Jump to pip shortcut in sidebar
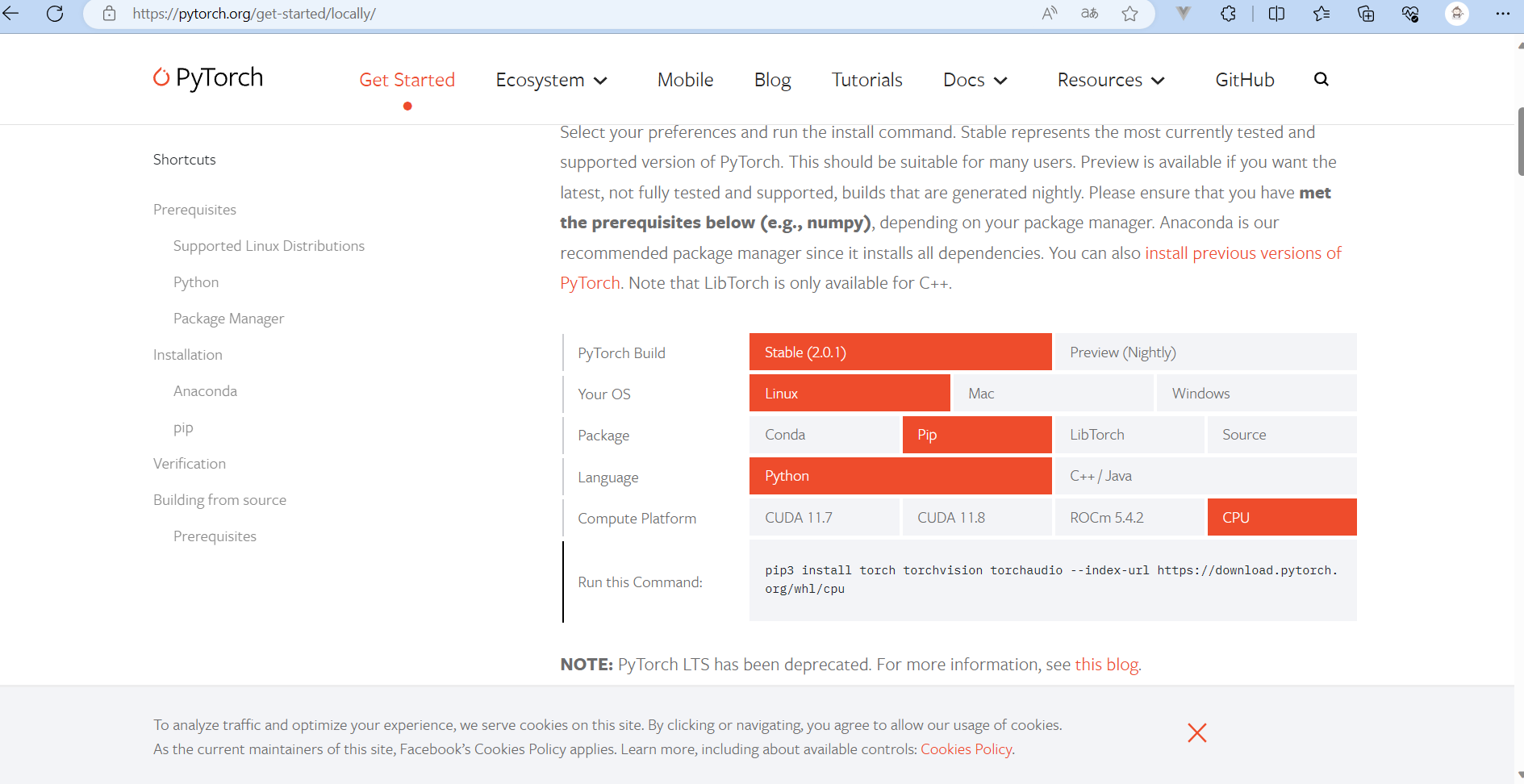This screenshot has height=784, width=1524. [183, 427]
